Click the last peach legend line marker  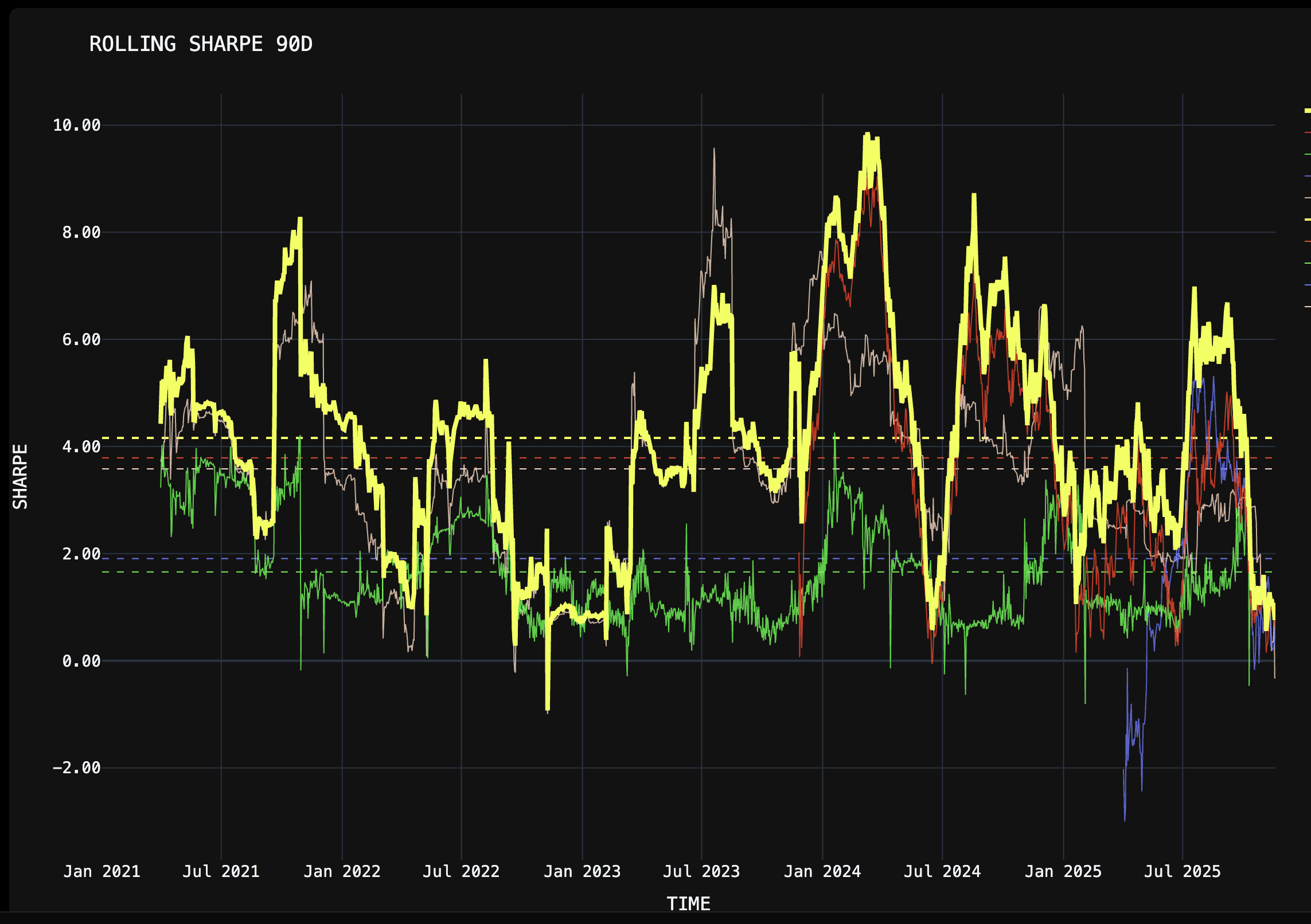(x=1308, y=307)
